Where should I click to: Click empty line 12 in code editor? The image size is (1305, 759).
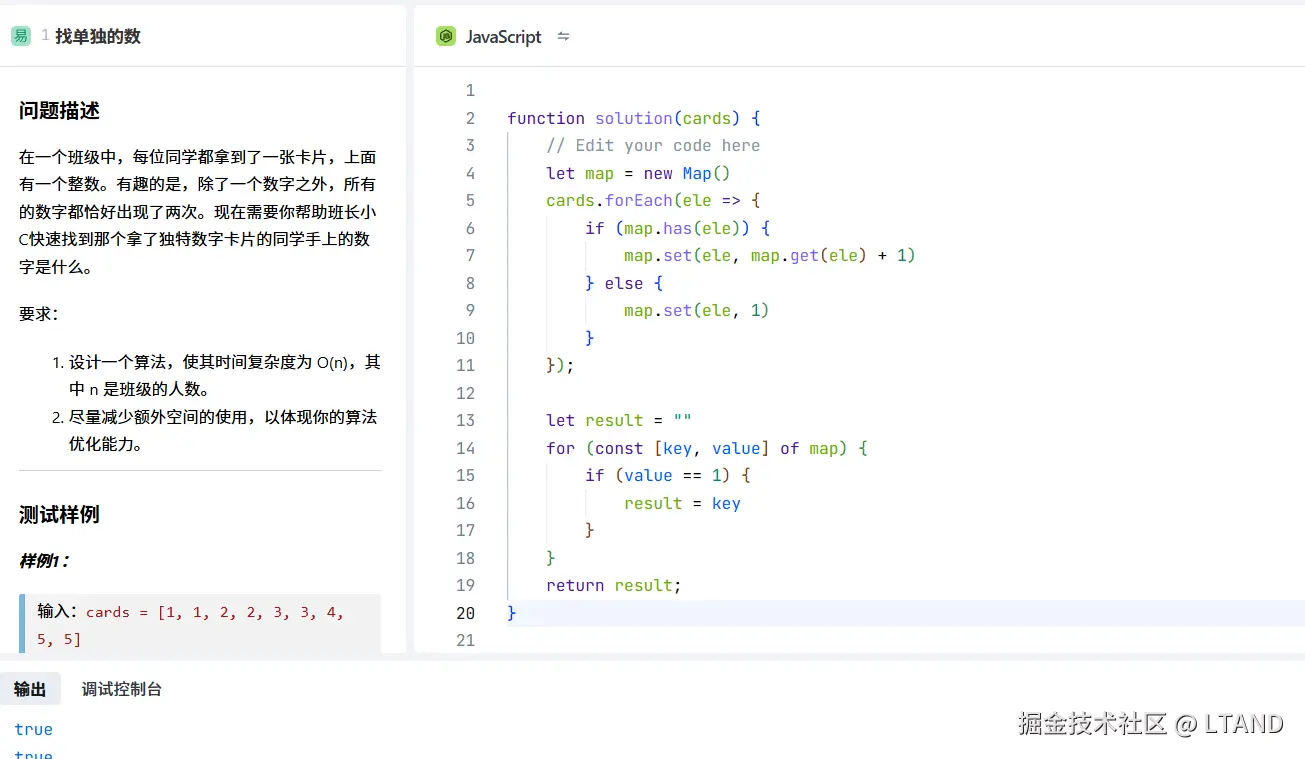coord(700,393)
